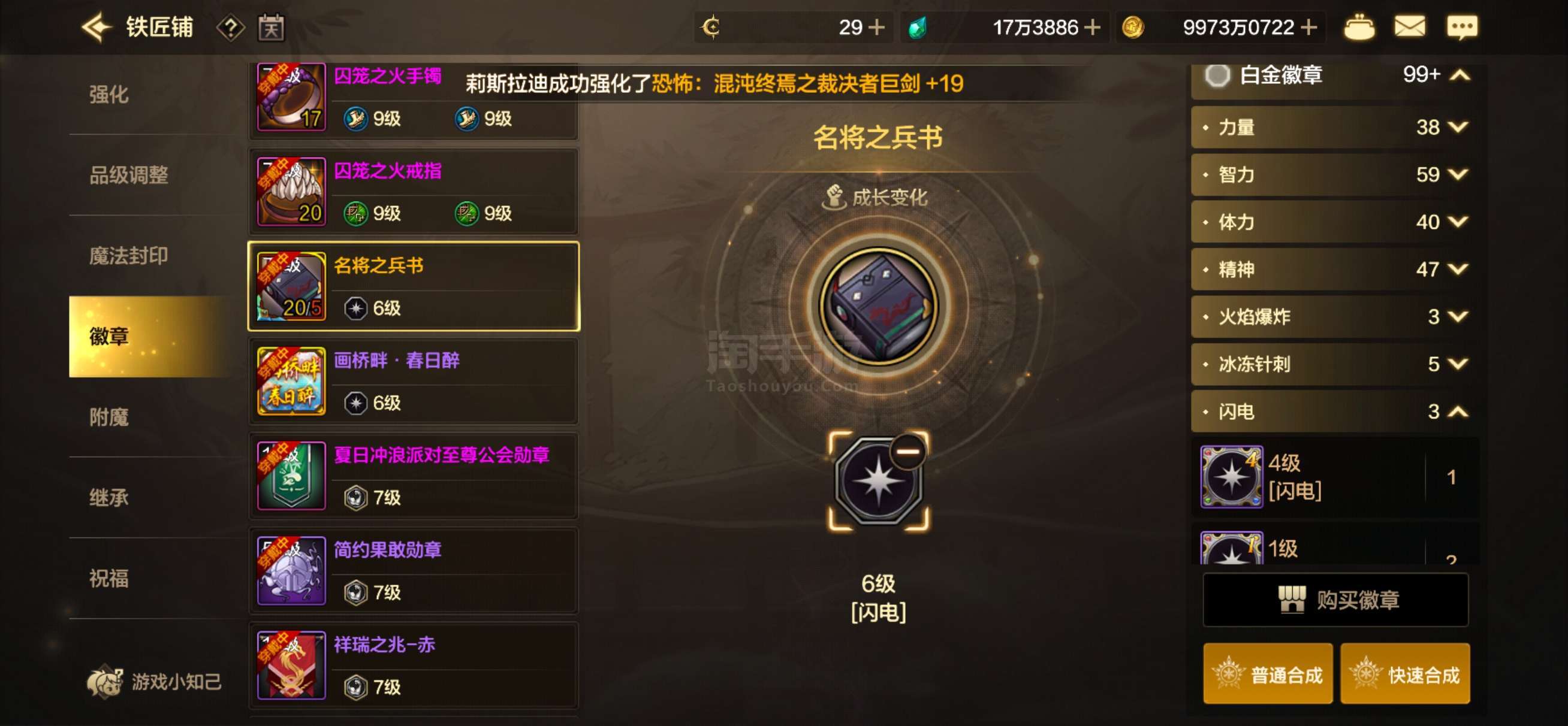This screenshot has width=1568, height=726.
Task: Click the 购买徽章 button
Action: [1335, 600]
